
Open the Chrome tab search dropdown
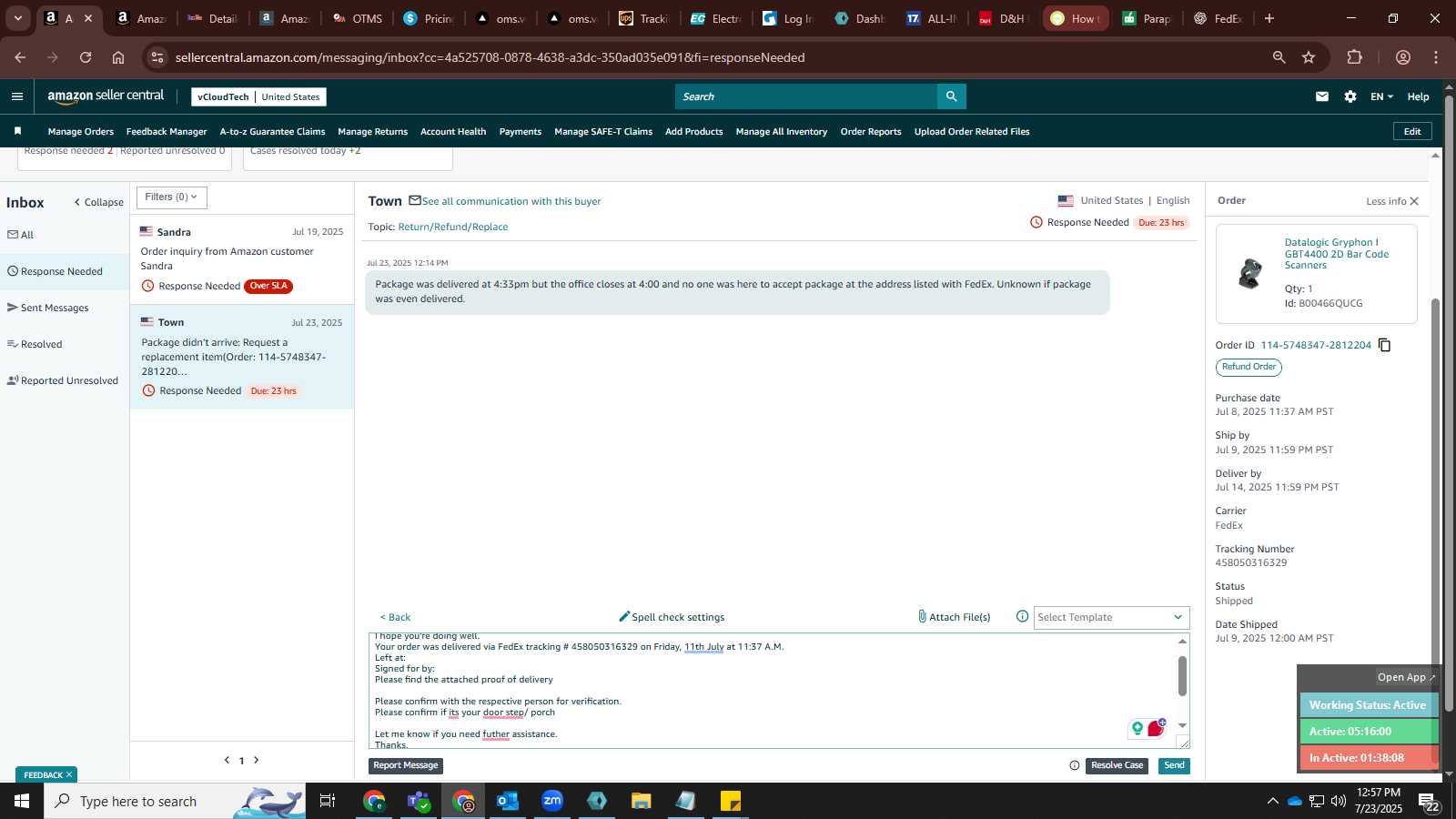(17, 18)
